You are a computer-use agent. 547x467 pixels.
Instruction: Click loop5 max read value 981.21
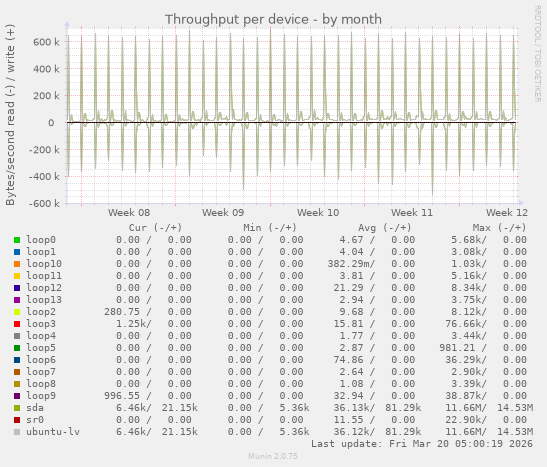[x=457, y=348]
